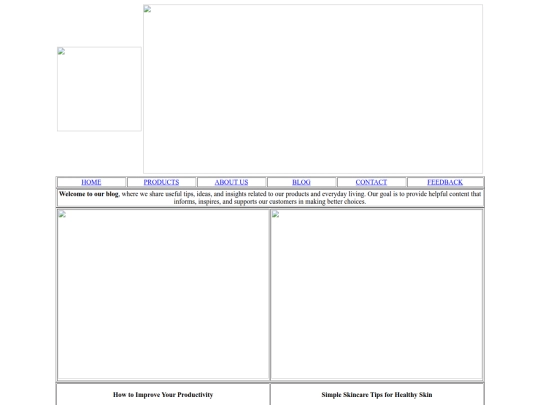Click the 'Simple Skincare Tips for Healthy Skin' heading
Image resolution: width=540 pixels, height=405 pixels.
pos(377,395)
